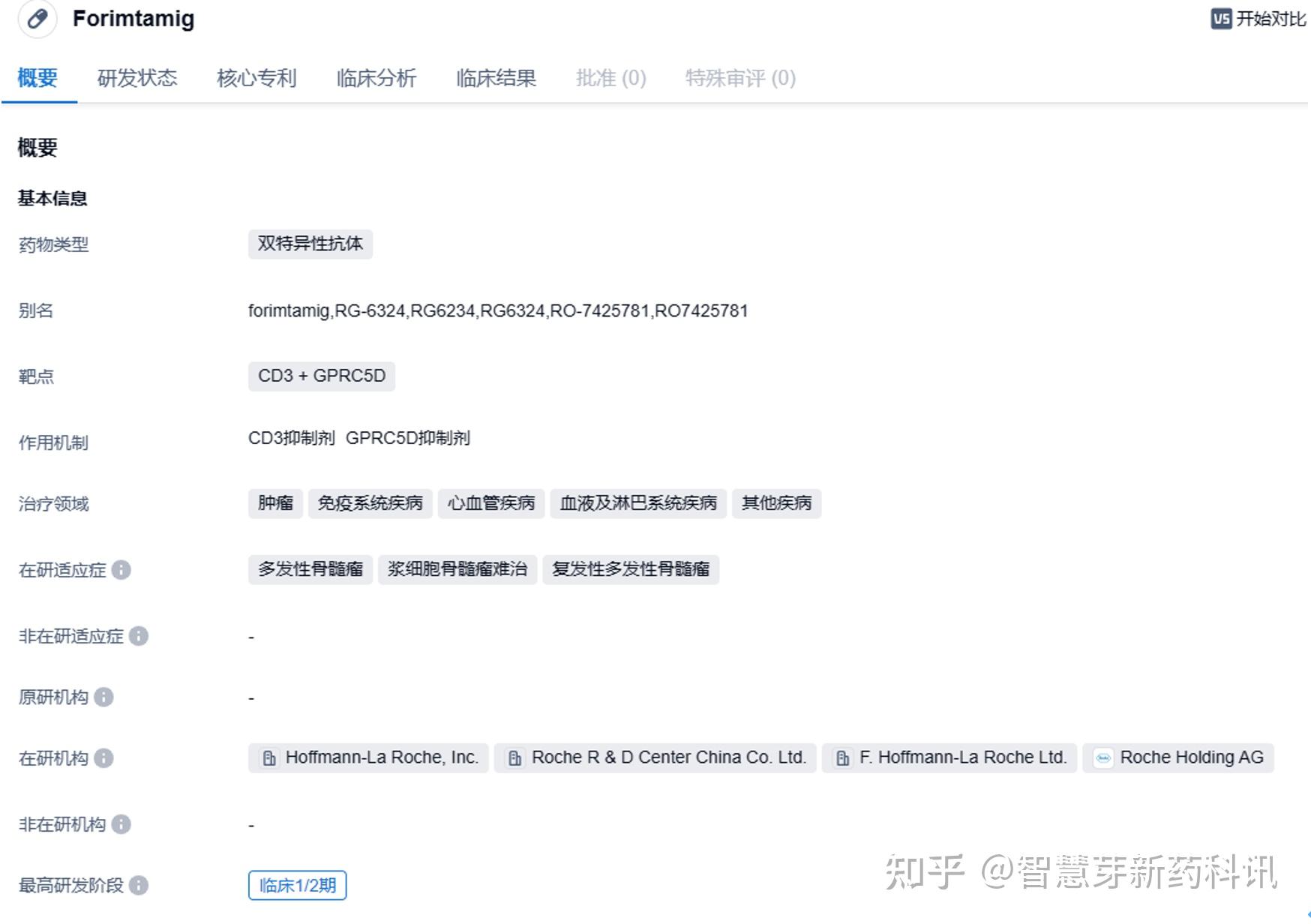The height and width of the screenshot is (924, 1311).
Task: Switch to the 研发状态 tab
Action: [136, 77]
